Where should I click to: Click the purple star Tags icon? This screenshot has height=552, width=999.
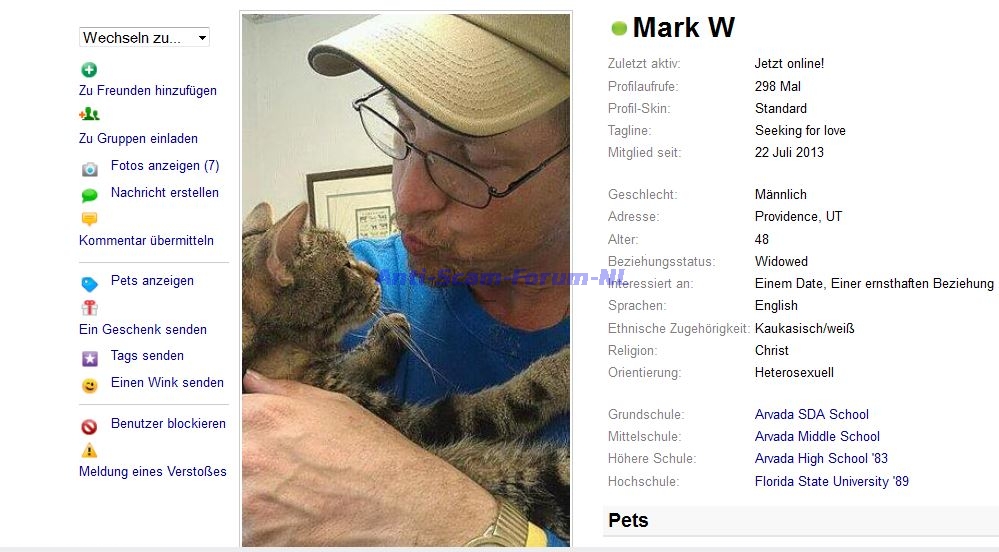tap(90, 359)
